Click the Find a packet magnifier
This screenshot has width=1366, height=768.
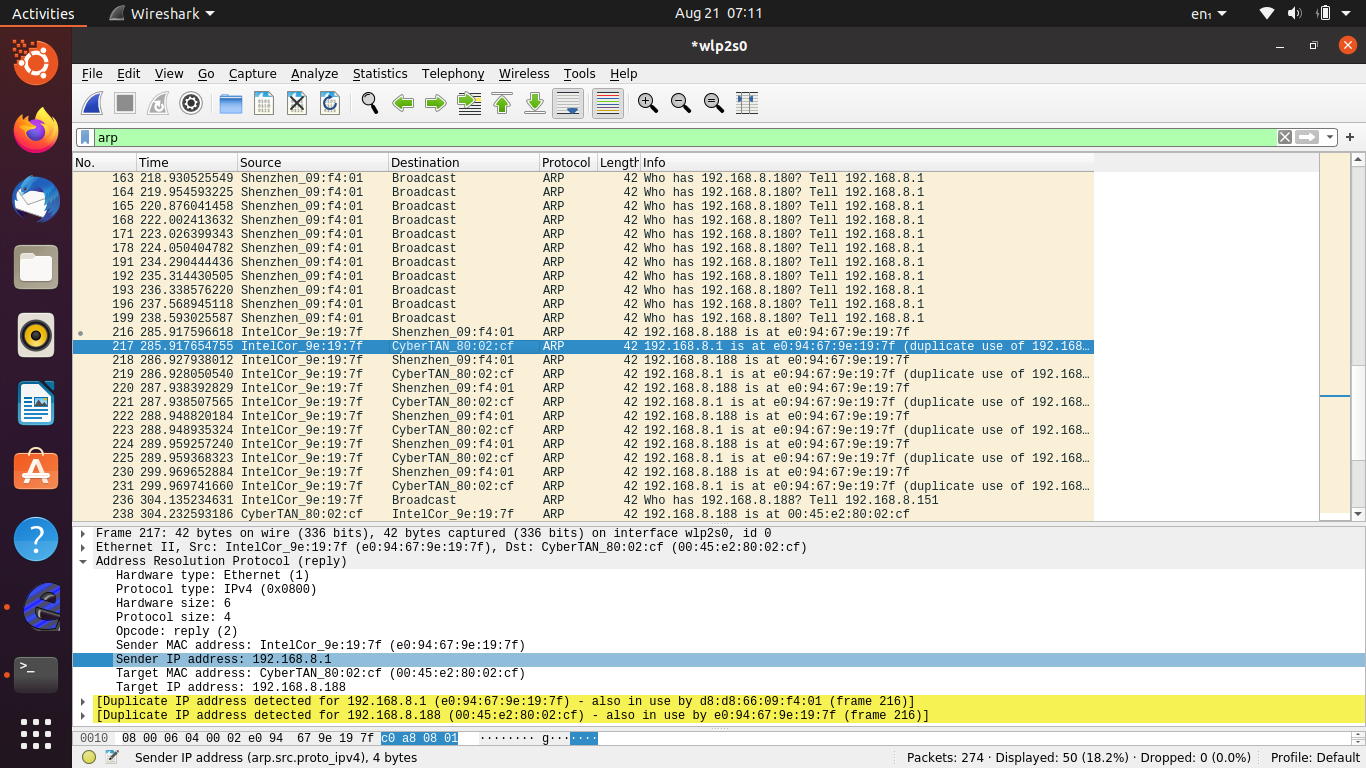[x=370, y=103]
